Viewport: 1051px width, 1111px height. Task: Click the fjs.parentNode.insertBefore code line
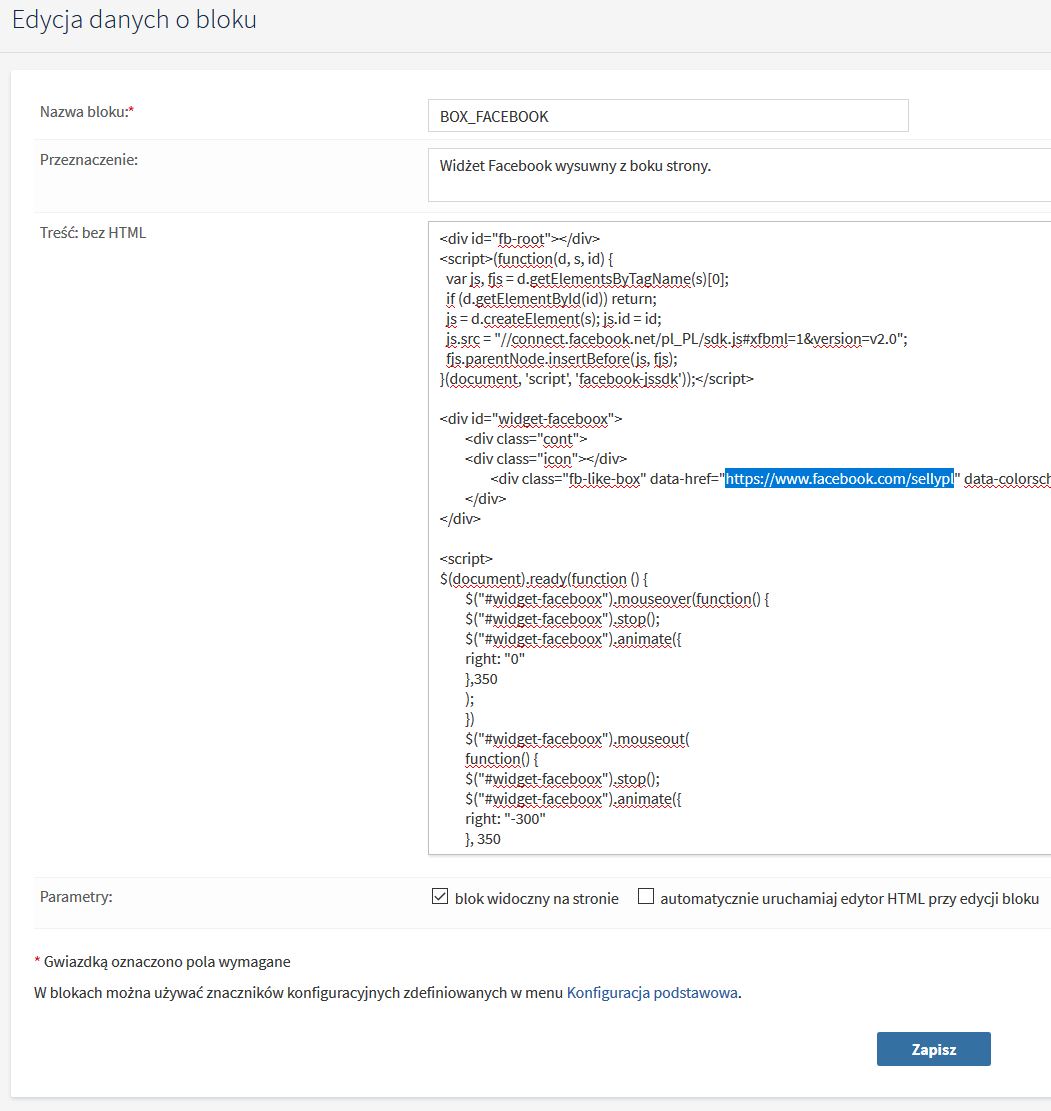(x=562, y=359)
